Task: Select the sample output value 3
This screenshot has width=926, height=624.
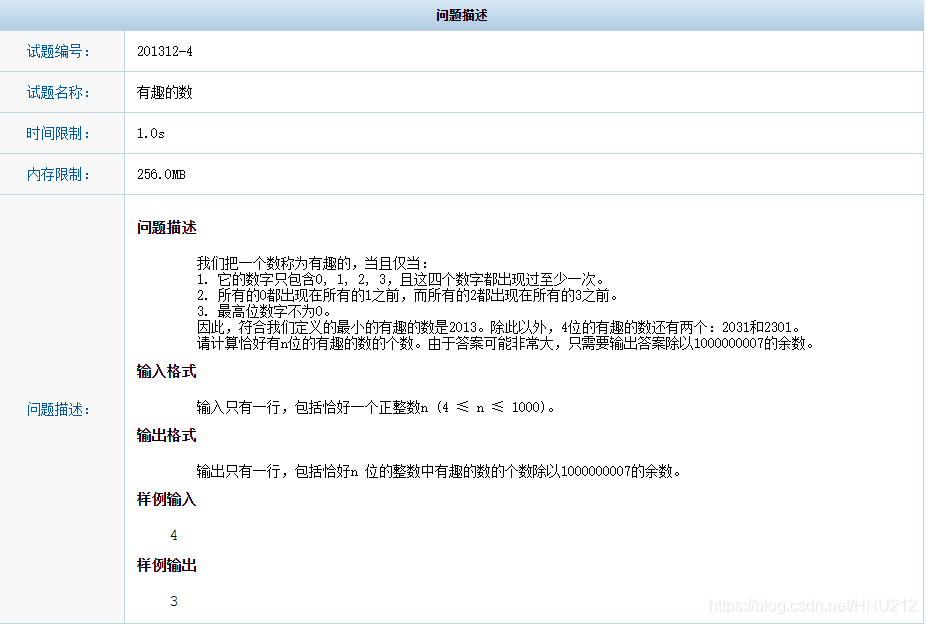Action: pos(173,601)
